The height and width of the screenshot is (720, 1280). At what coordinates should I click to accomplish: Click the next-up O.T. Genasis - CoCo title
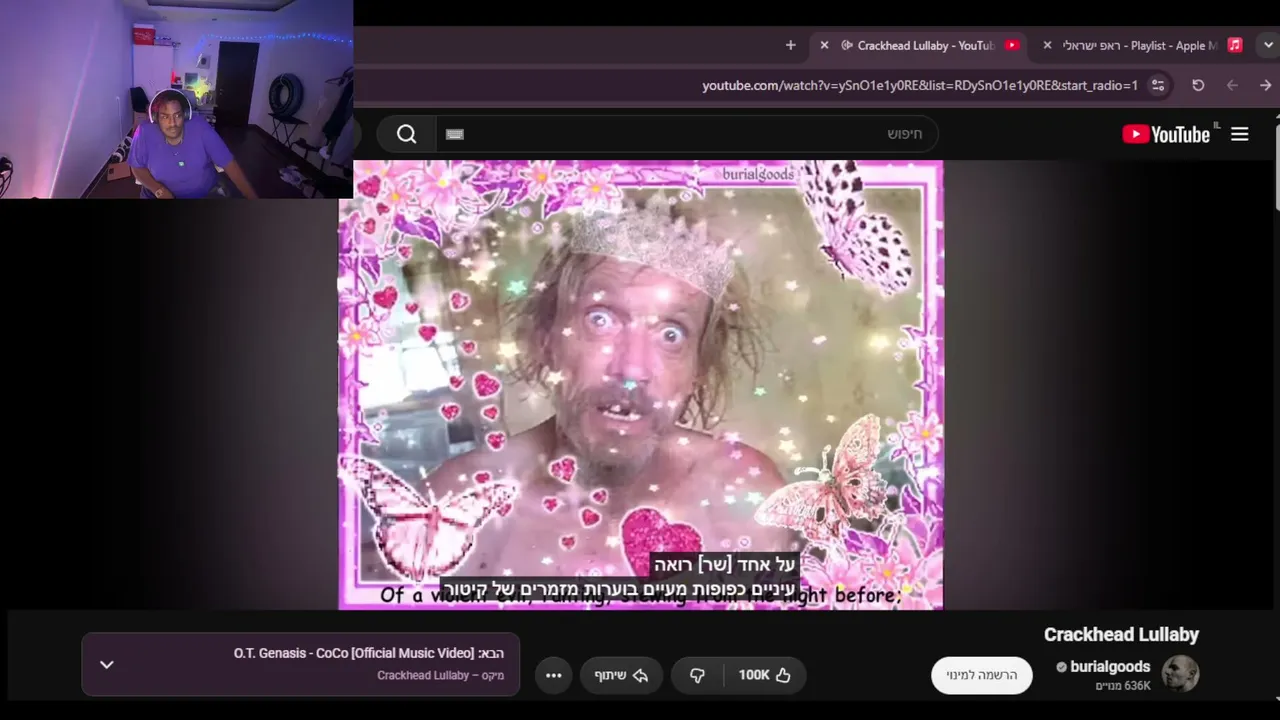point(369,653)
